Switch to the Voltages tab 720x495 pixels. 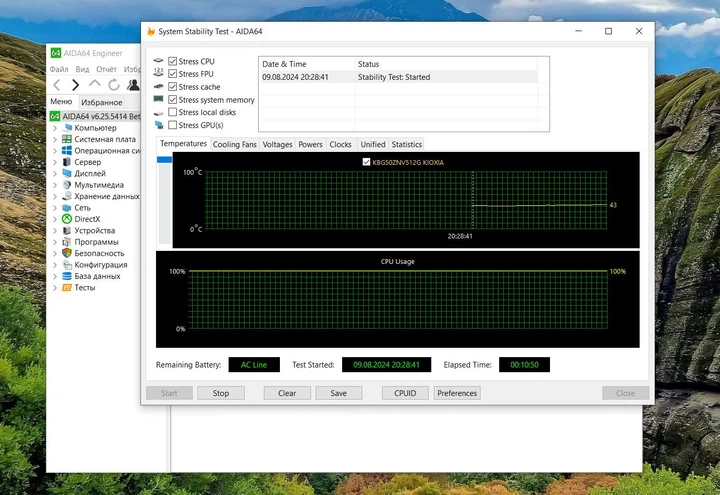click(x=277, y=144)
